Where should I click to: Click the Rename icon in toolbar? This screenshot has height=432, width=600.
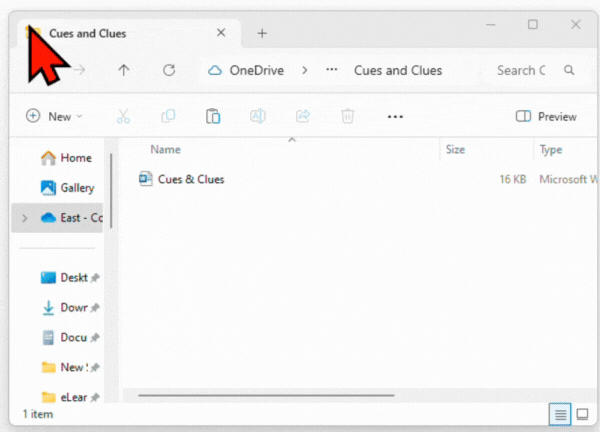[x=258, y=116]
